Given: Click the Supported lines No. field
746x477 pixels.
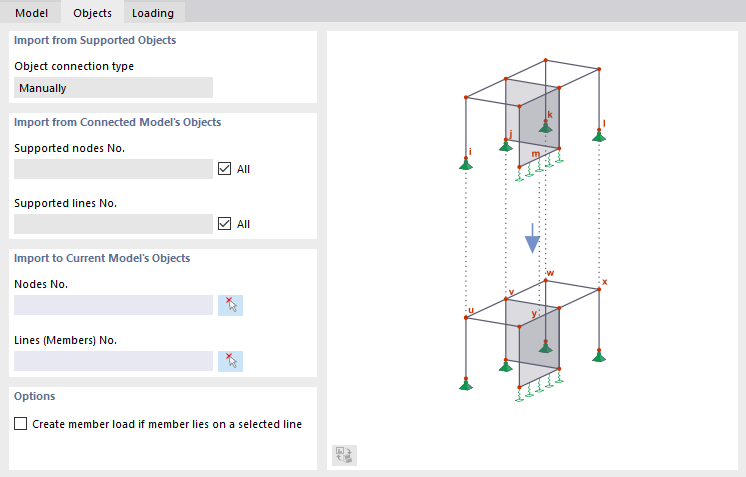Looking at the screenshot, I should [x=113, y=224].
